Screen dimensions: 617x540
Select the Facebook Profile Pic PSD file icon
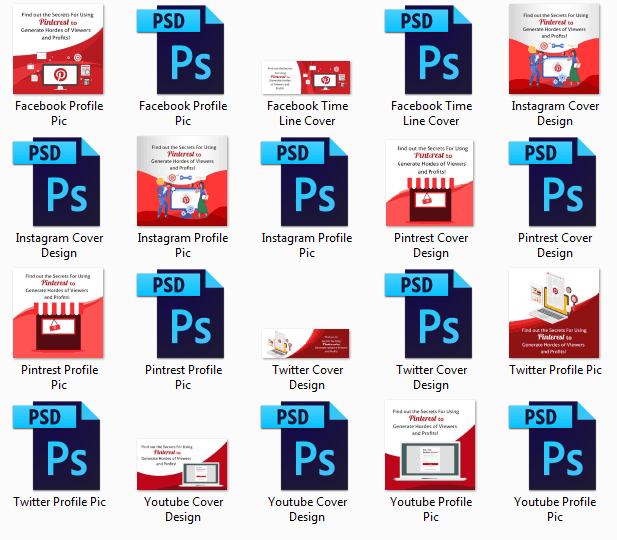(181, 50)
